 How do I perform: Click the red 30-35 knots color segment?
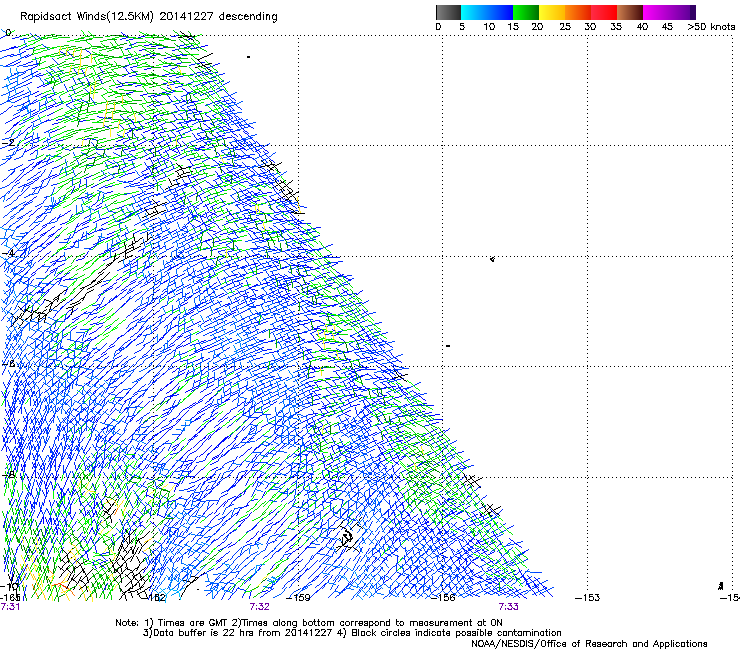tap(604, 12)
